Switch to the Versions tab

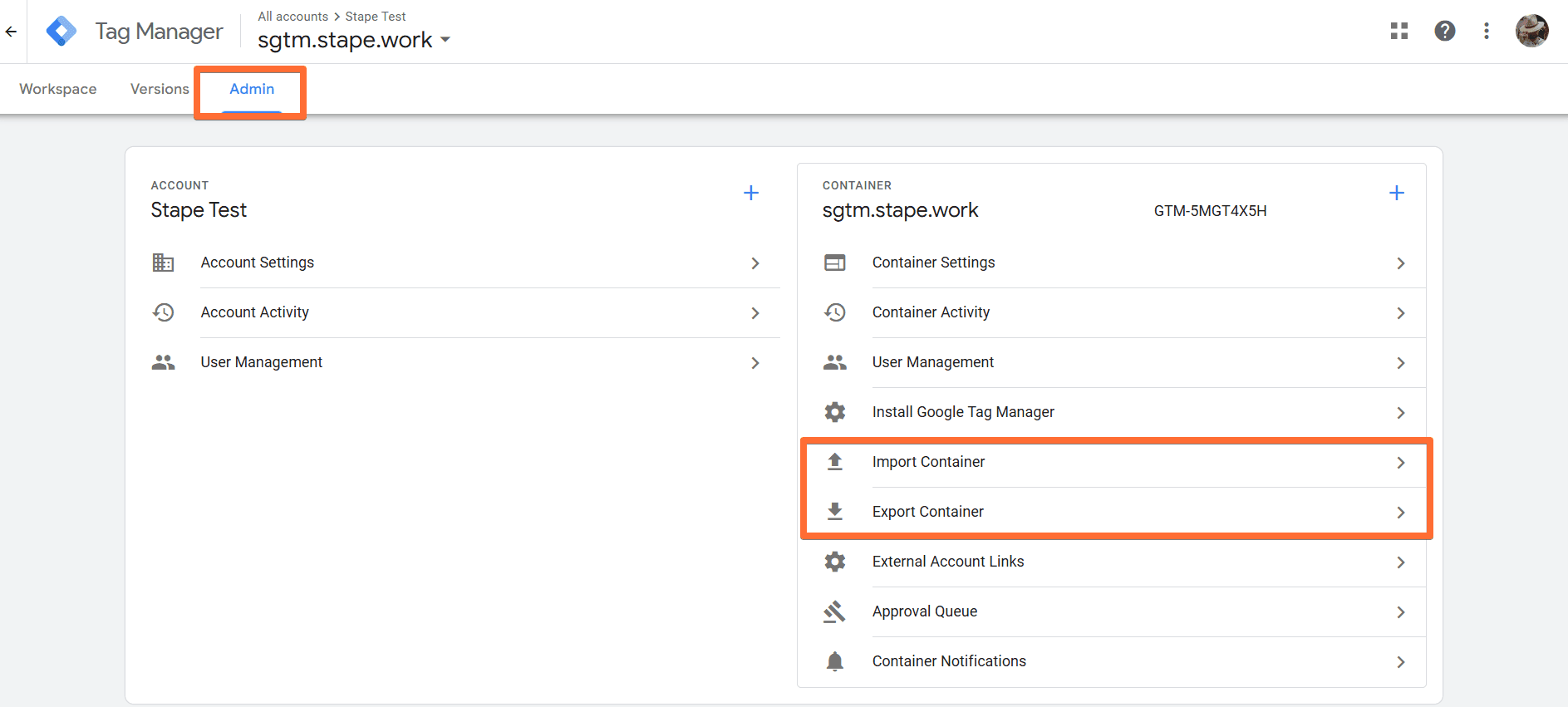click(160, 89)
